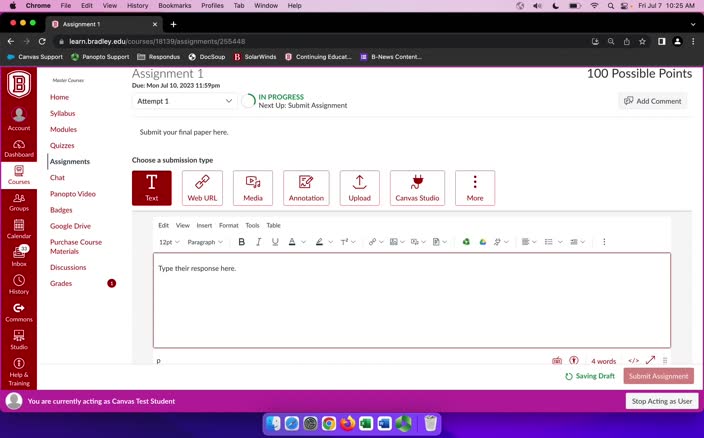The image size is (704, 438).
Task: Open the accessibility checker icon
Action: coord(574,361)
